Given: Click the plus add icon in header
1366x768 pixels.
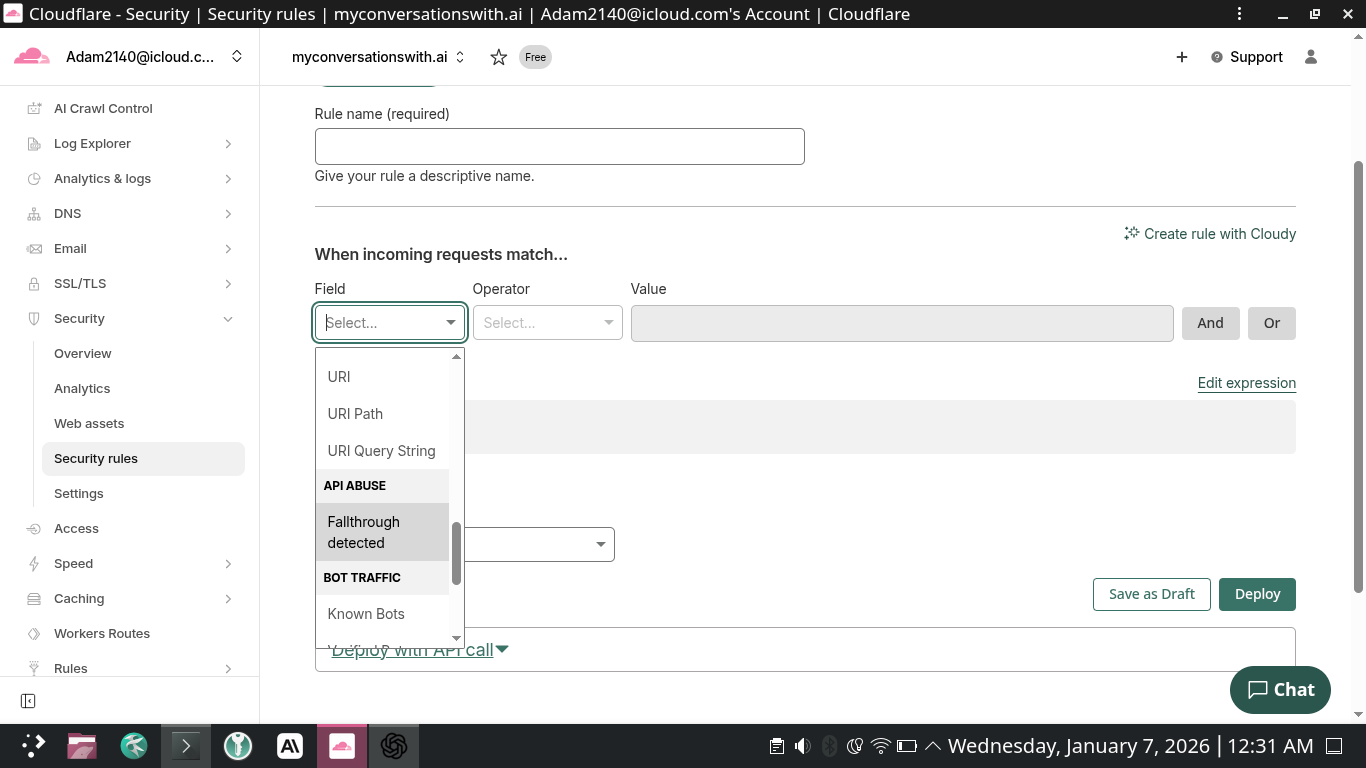Looking at the screenshot, I should [x=1181, y=57].
